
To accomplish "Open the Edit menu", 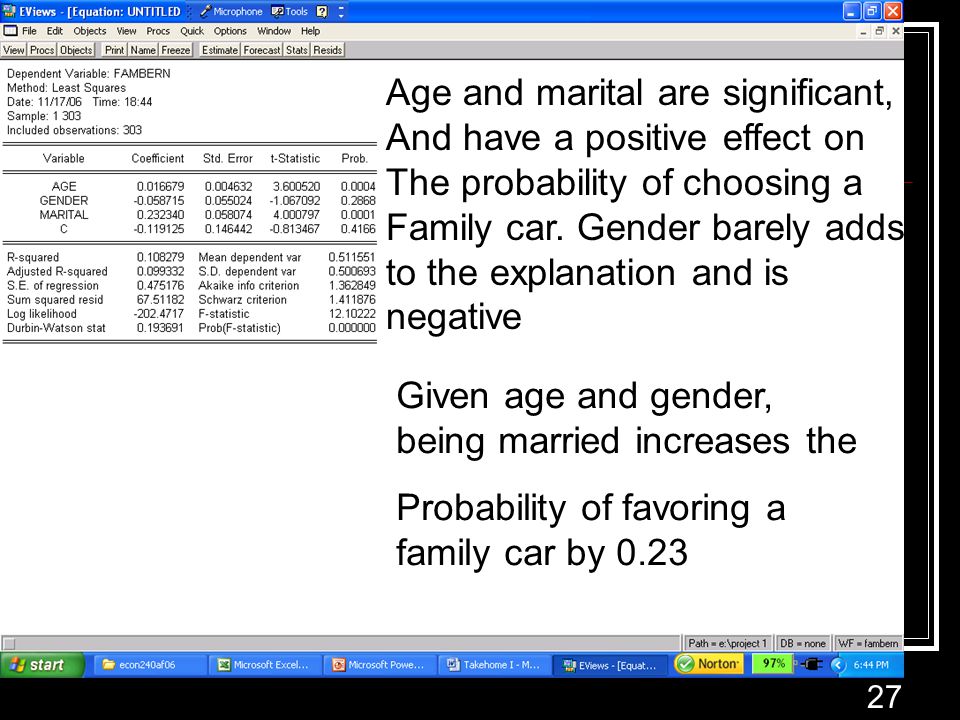I will [x=54, y=31].
